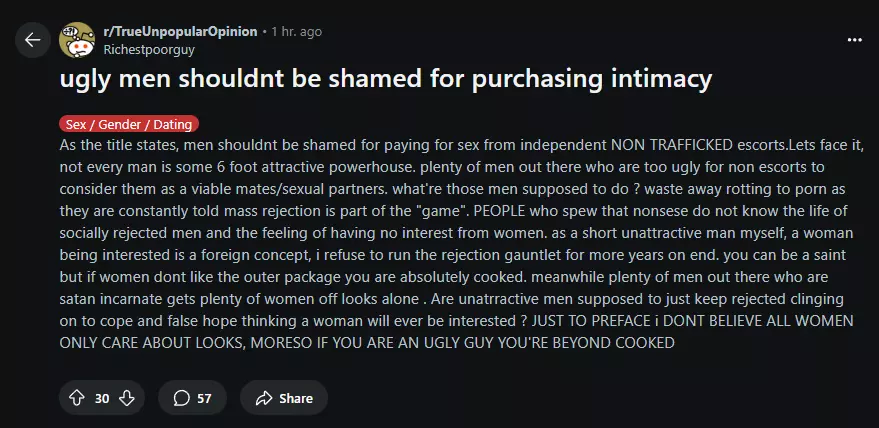Viewport: 879px width, 428px height.
Task: Open the TrueUnpopularOpinion community avatar
Action: point(77,40)
